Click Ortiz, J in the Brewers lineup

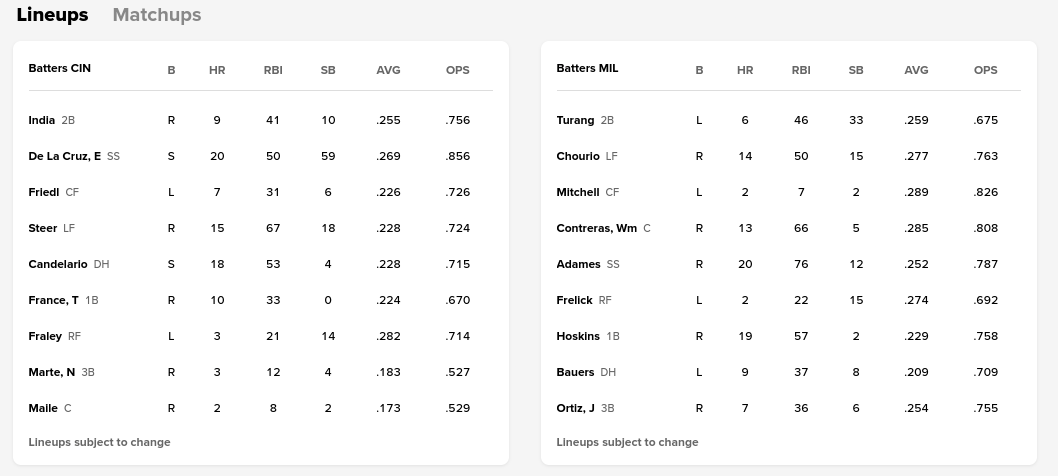[x=575, y=408]
